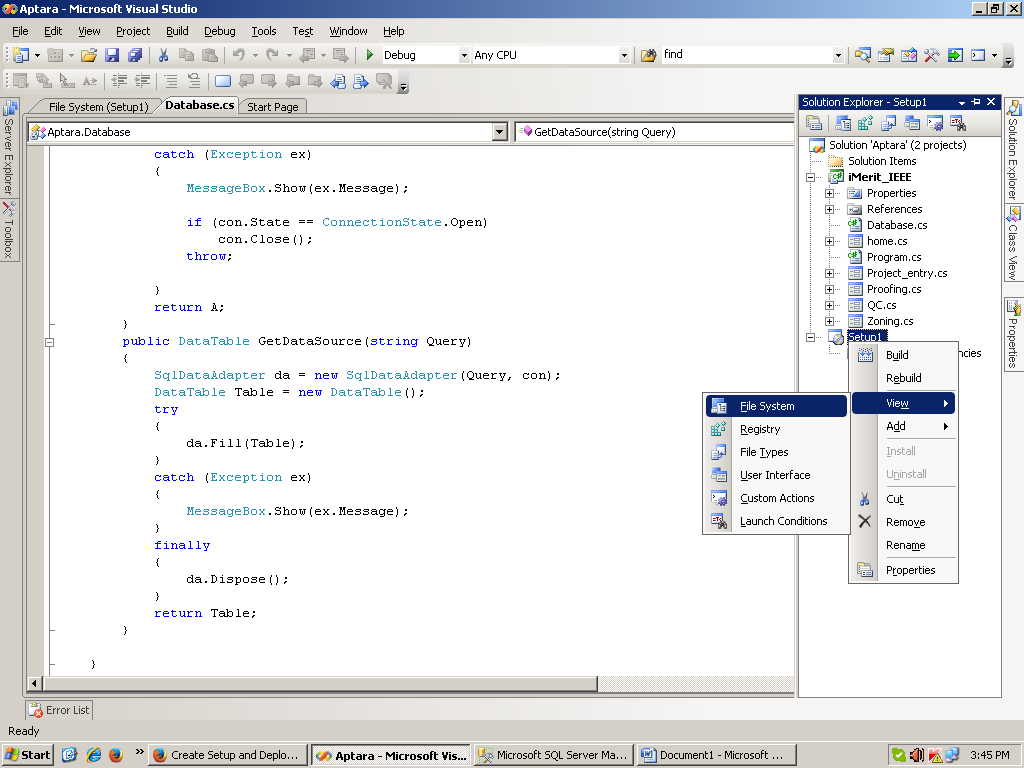Screen dimensions: 1024x768
Task: Start debugging with the green play icon
Action: click(x=370, y=56)
